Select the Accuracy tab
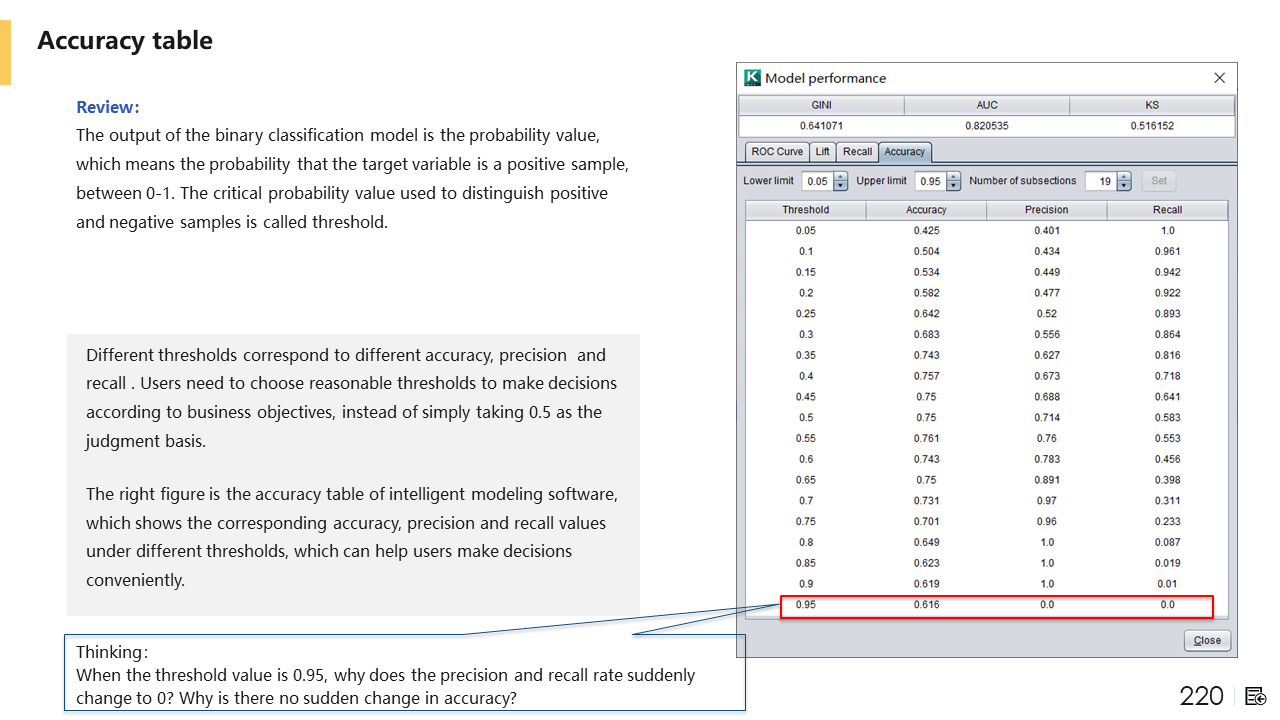This screenshot has height=720, width=1280. point(904,152)
